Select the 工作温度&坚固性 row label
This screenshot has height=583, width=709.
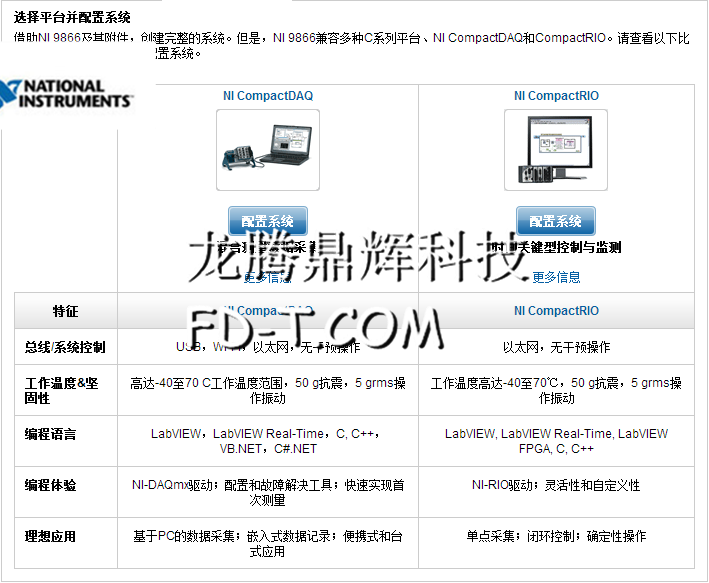click(61, 391)
